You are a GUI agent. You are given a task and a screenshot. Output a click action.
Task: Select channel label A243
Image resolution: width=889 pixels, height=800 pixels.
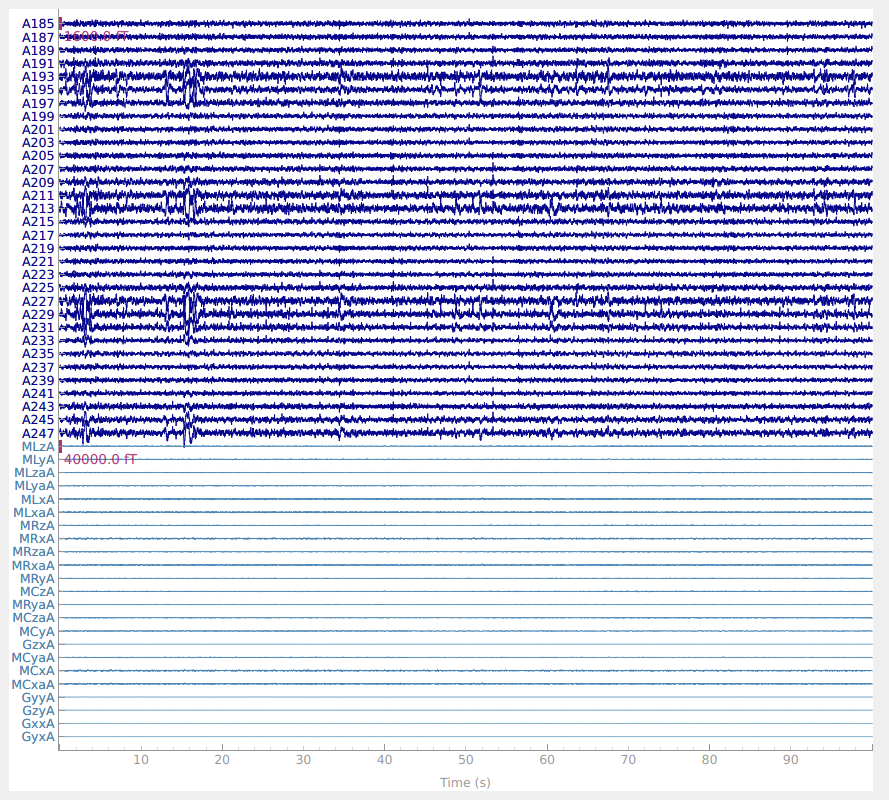point(38,407)
